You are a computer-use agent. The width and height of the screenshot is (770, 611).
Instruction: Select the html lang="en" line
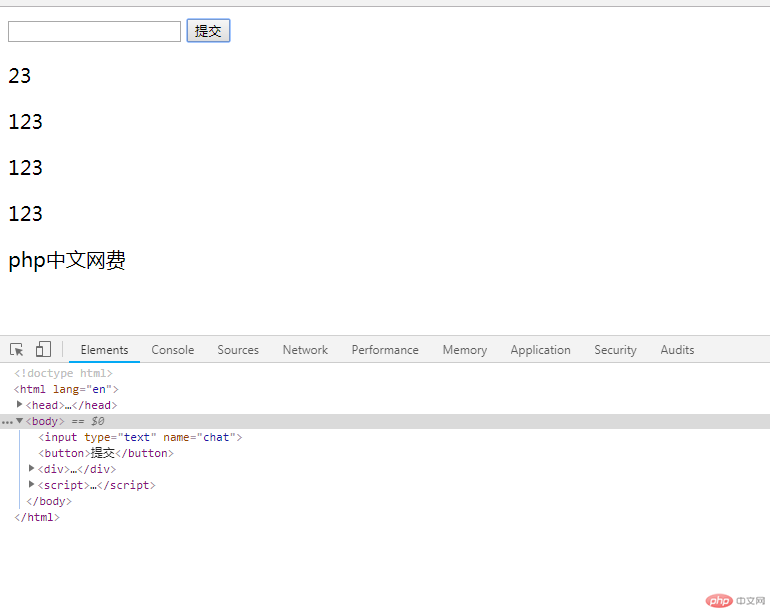click(66, 389)
